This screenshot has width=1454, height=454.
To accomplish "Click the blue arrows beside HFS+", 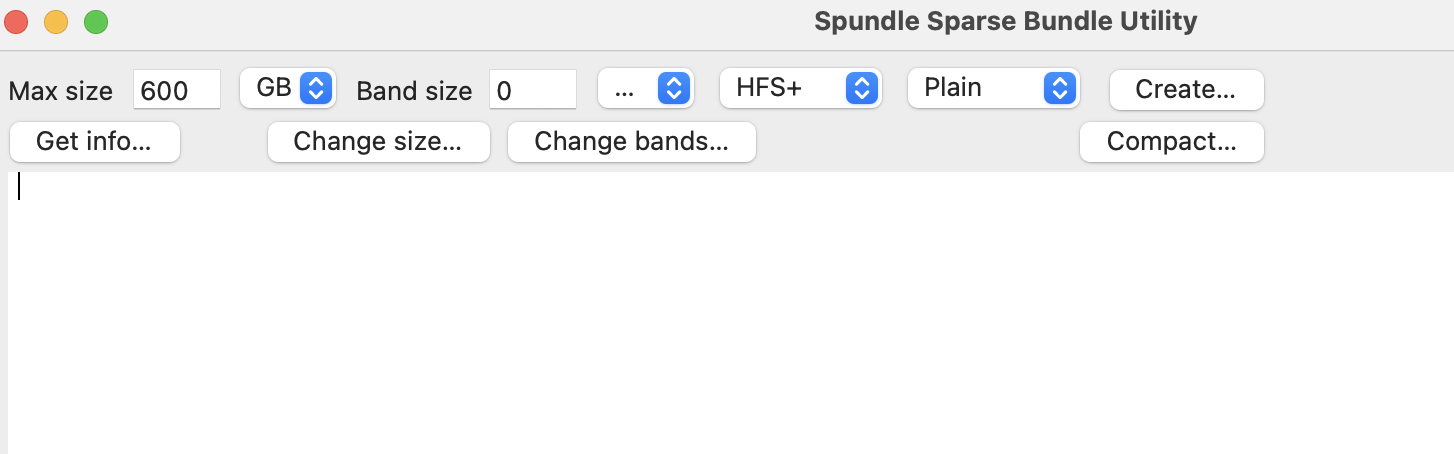I will [x=861, y=88].
